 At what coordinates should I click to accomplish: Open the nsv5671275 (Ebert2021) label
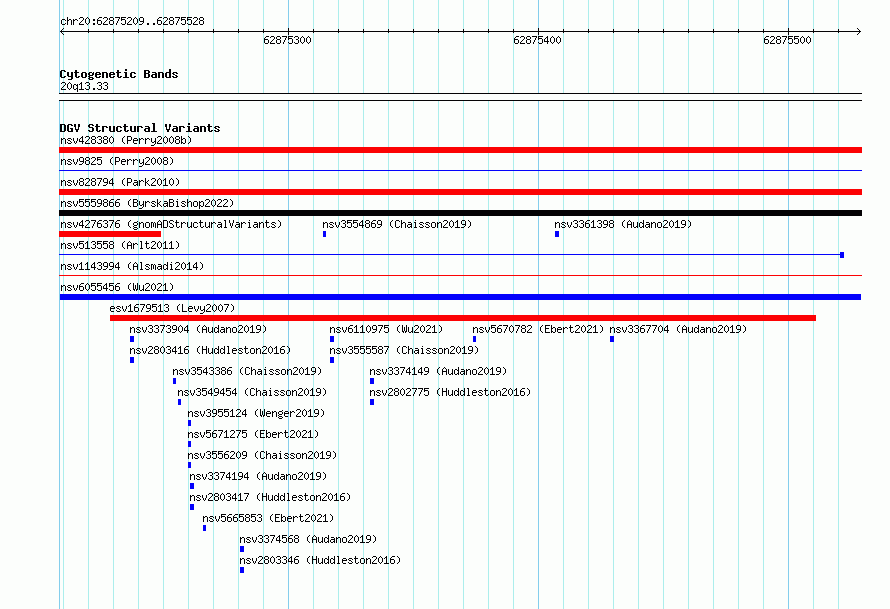pyautogui.click(x=253, y=434)
